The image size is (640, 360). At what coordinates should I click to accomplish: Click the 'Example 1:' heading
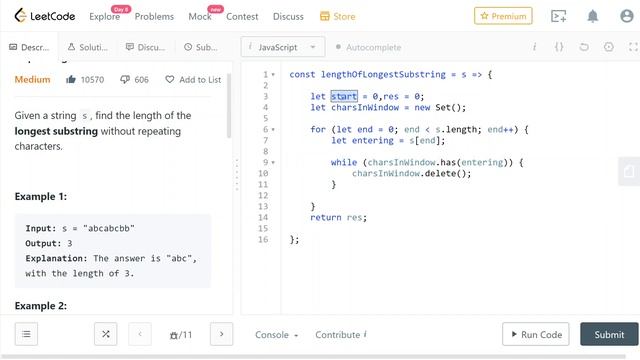pyautogui.click(x=41, y=196)
